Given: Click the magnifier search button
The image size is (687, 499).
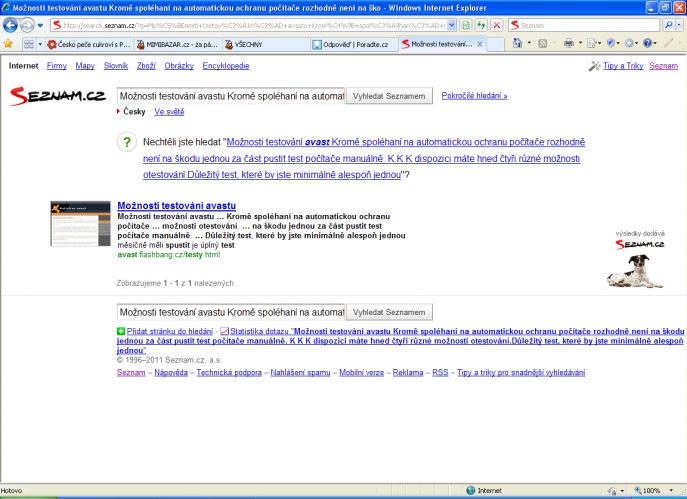Looking at the screenshot, I should (668, 25).
